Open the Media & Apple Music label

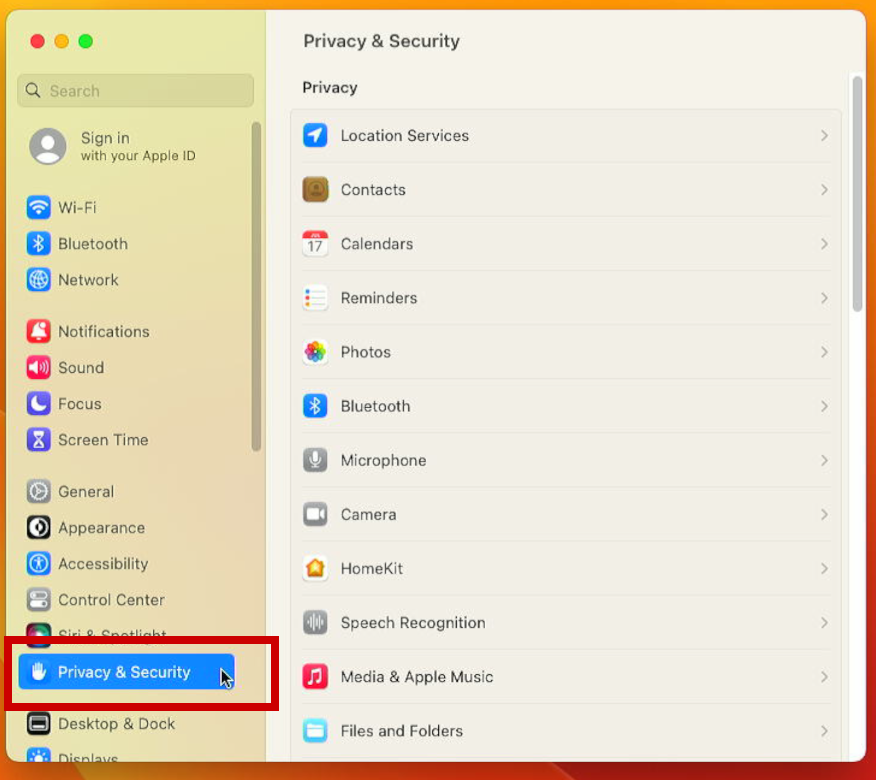click(x=417, y=677)
